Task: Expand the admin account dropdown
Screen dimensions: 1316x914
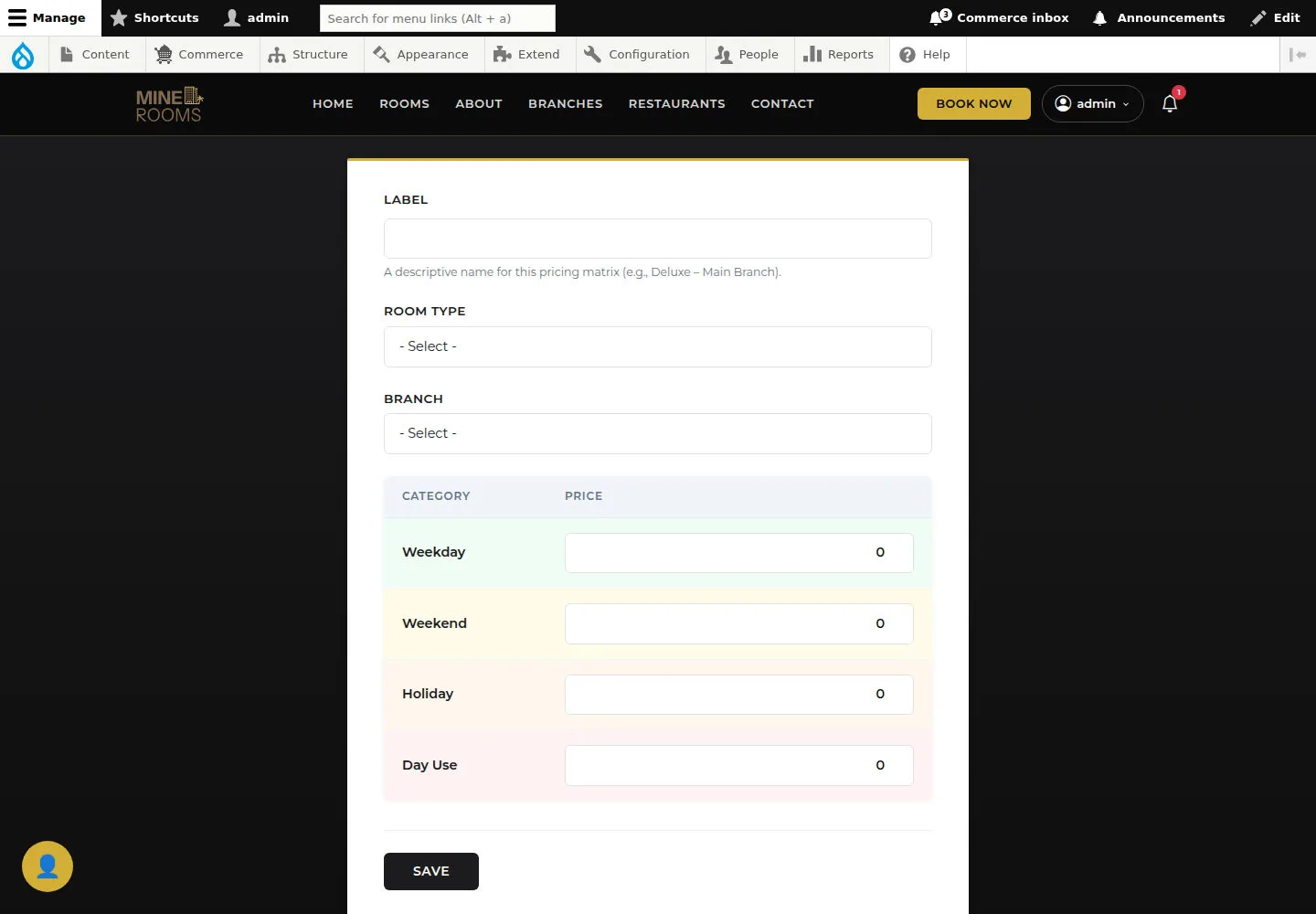Action: [x=1093, y=104]
